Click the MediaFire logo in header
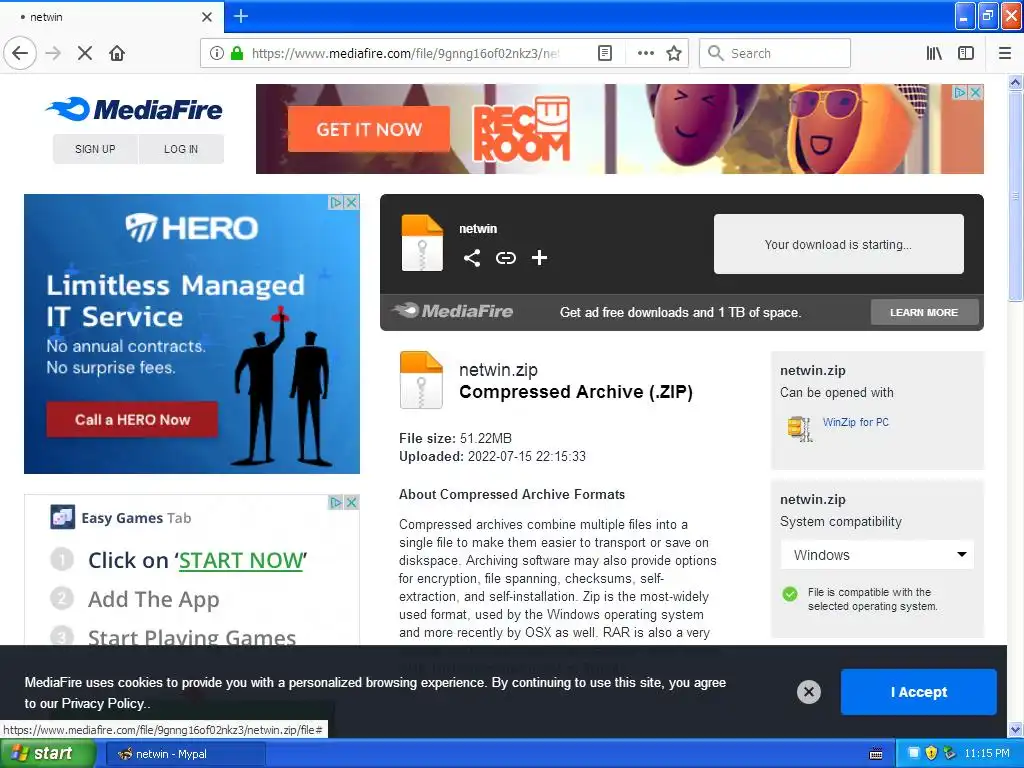 (x=135, y=109)
